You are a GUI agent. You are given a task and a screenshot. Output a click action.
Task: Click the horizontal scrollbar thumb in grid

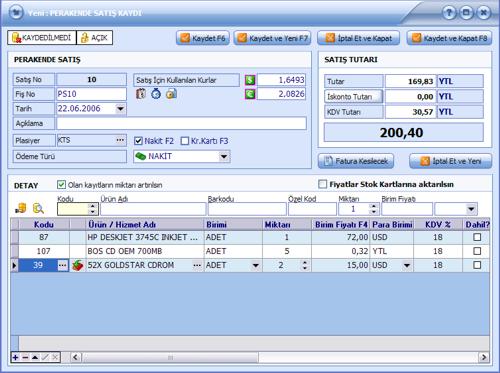click(170, 358)
